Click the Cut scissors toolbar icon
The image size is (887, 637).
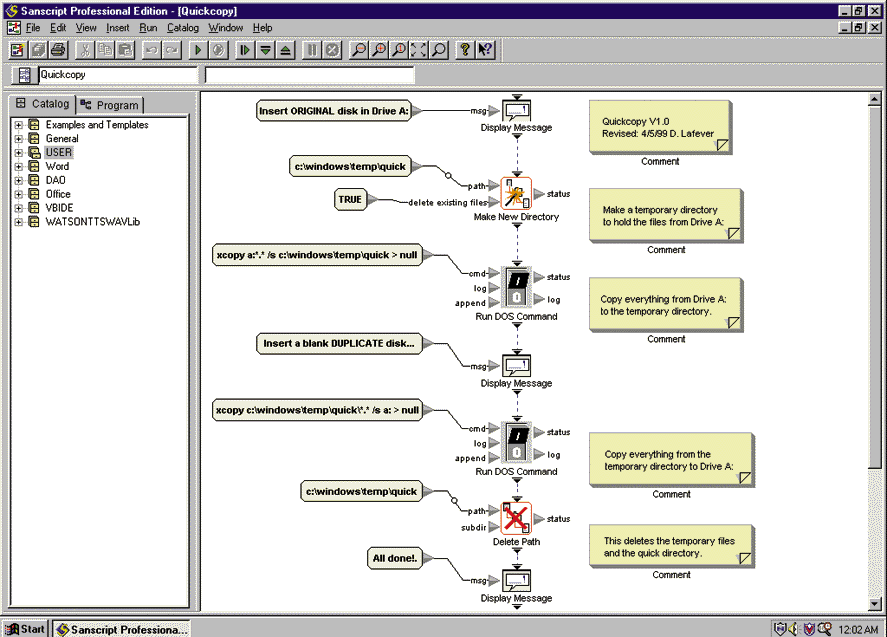click(86, 49)
